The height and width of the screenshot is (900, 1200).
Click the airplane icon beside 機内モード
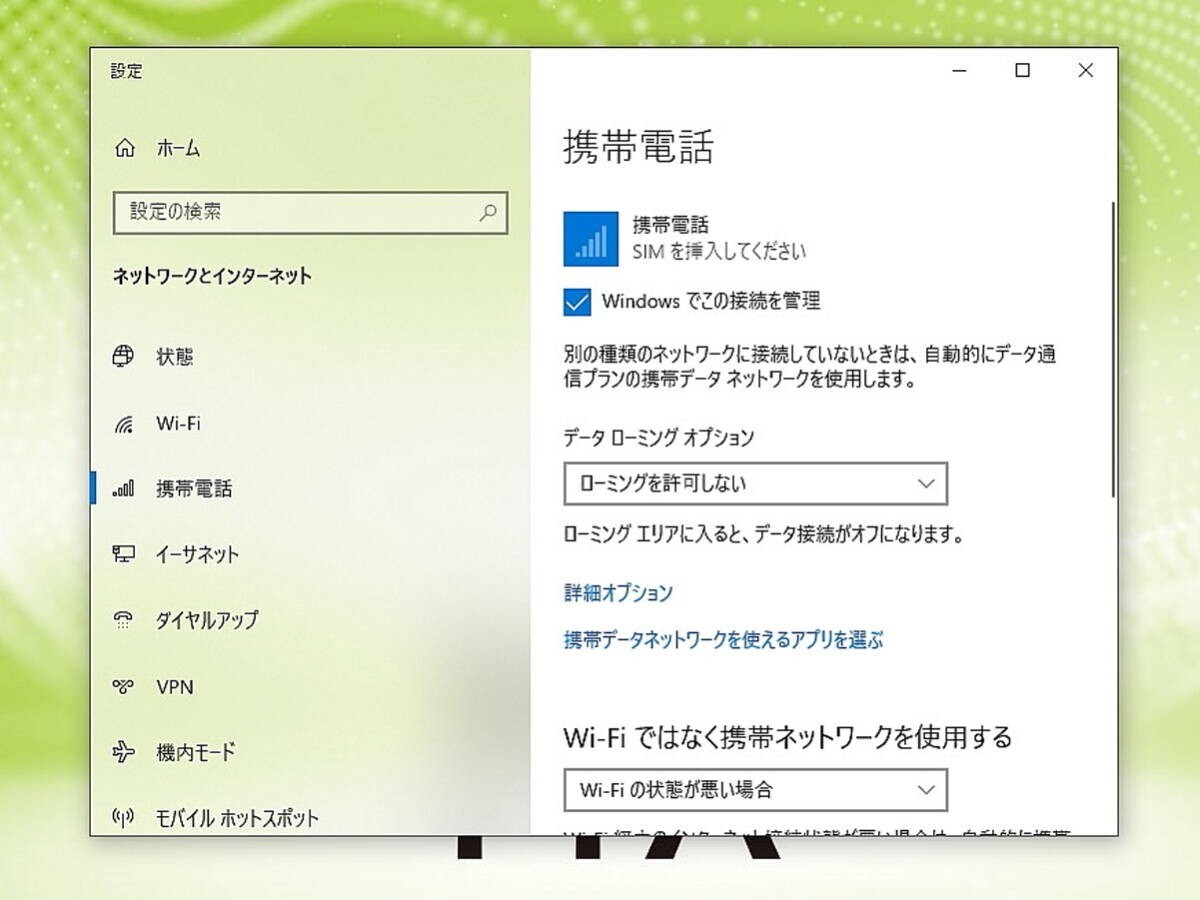(123, 752)
